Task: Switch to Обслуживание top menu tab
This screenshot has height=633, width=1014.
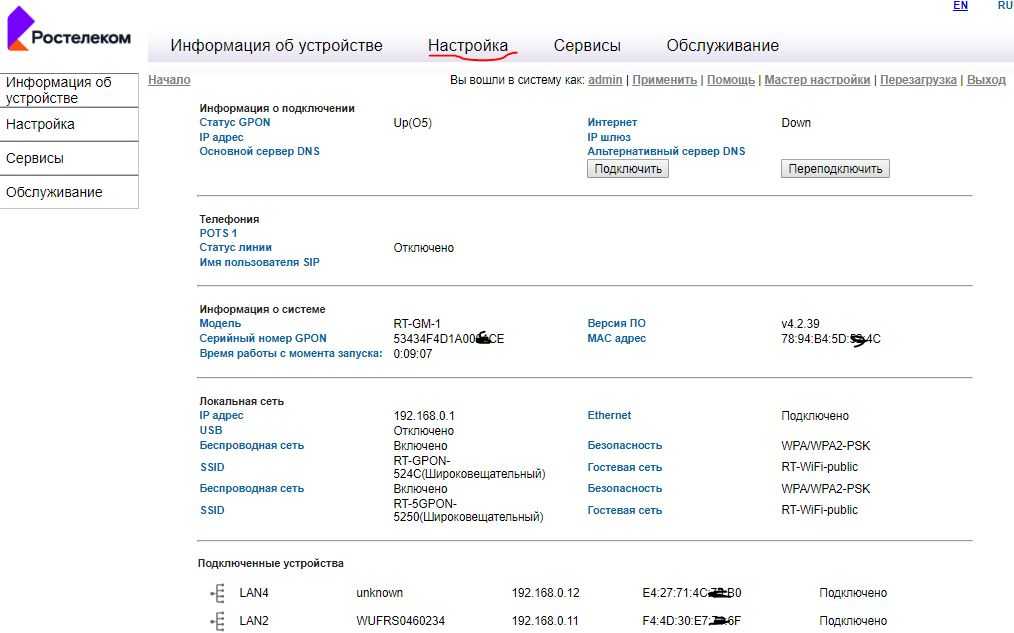Action: tap(722, 45)
